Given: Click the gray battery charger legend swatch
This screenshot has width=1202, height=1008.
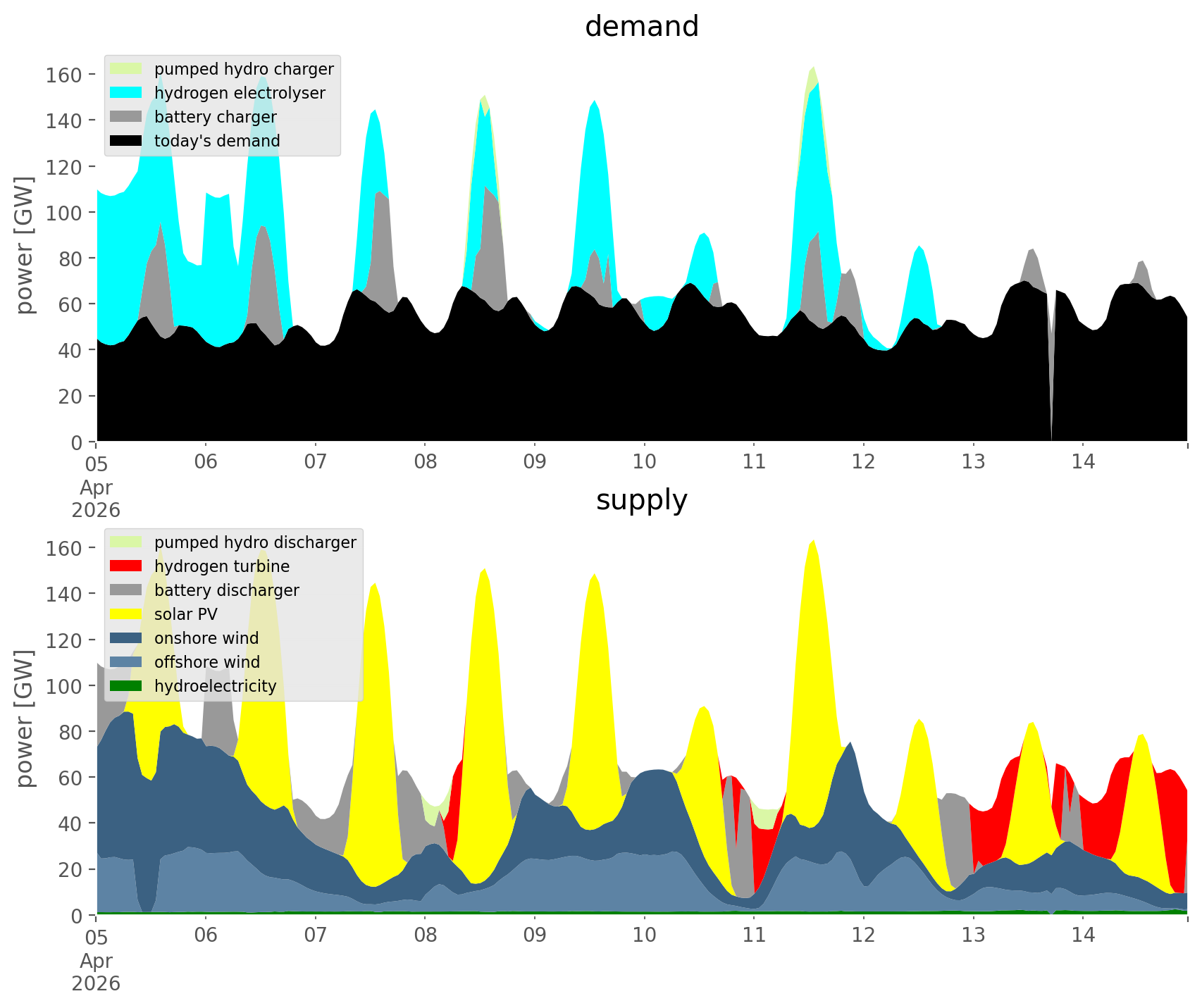Looking at the screenshot, I should pos(127,117).
